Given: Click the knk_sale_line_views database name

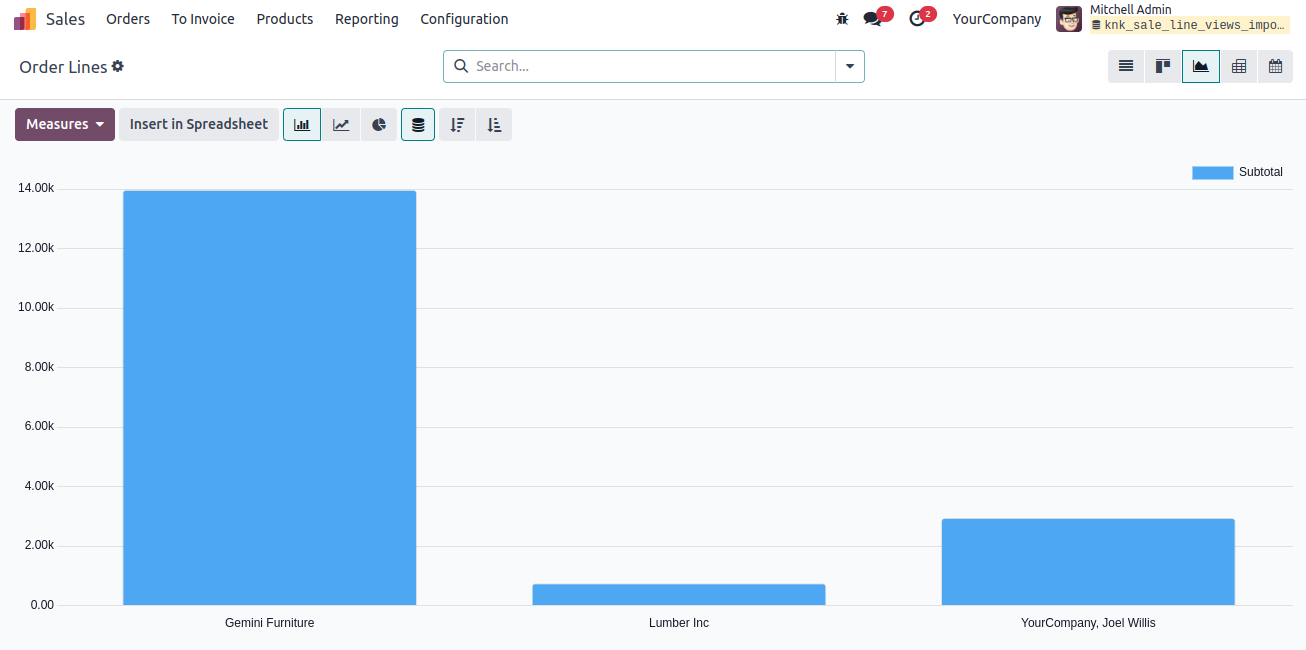Looking at the screenshot, I should point(1190,25).
